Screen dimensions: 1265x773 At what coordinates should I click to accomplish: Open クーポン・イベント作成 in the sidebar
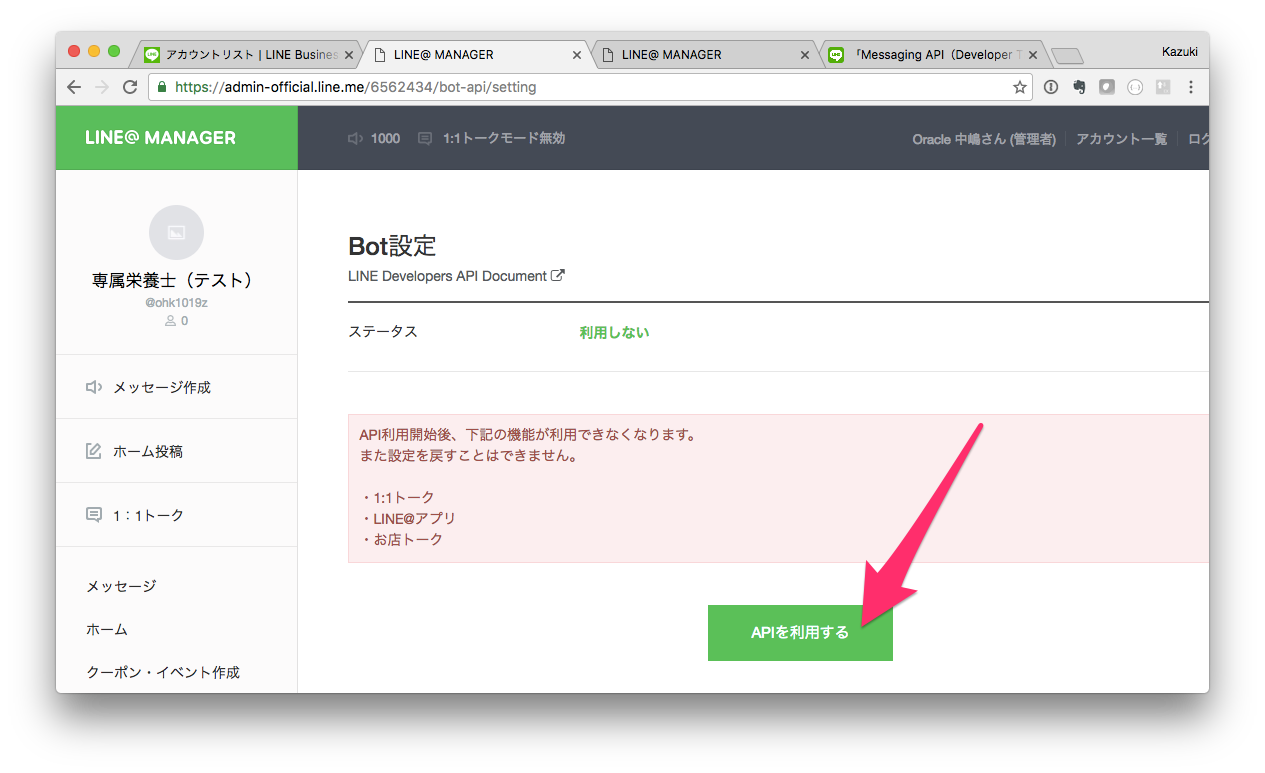pyautogui.click(x=163, y=672)
